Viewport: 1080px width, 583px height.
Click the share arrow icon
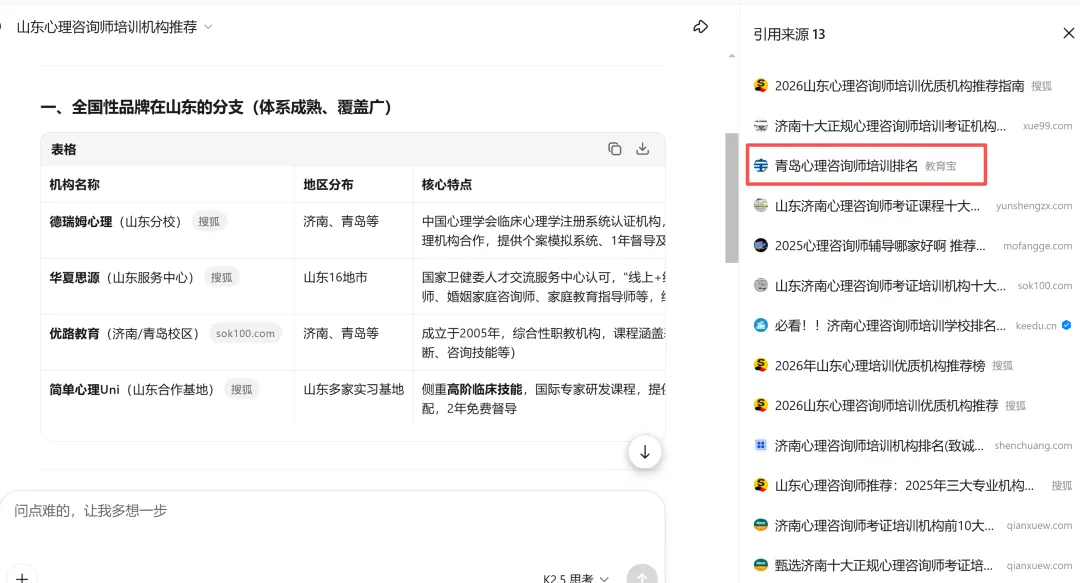[700, 27]
